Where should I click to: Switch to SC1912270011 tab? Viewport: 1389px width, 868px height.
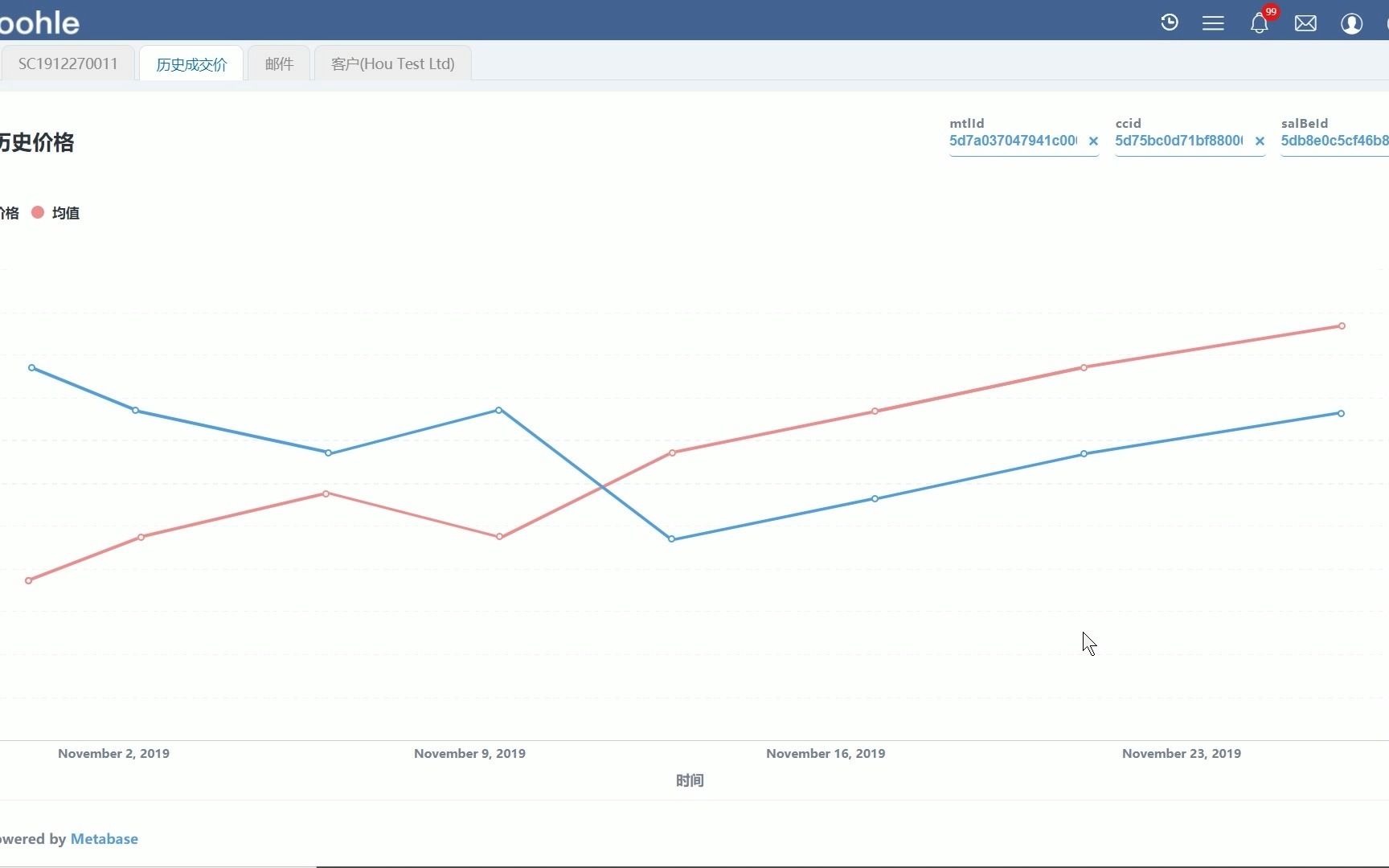[x=68, y=63]
